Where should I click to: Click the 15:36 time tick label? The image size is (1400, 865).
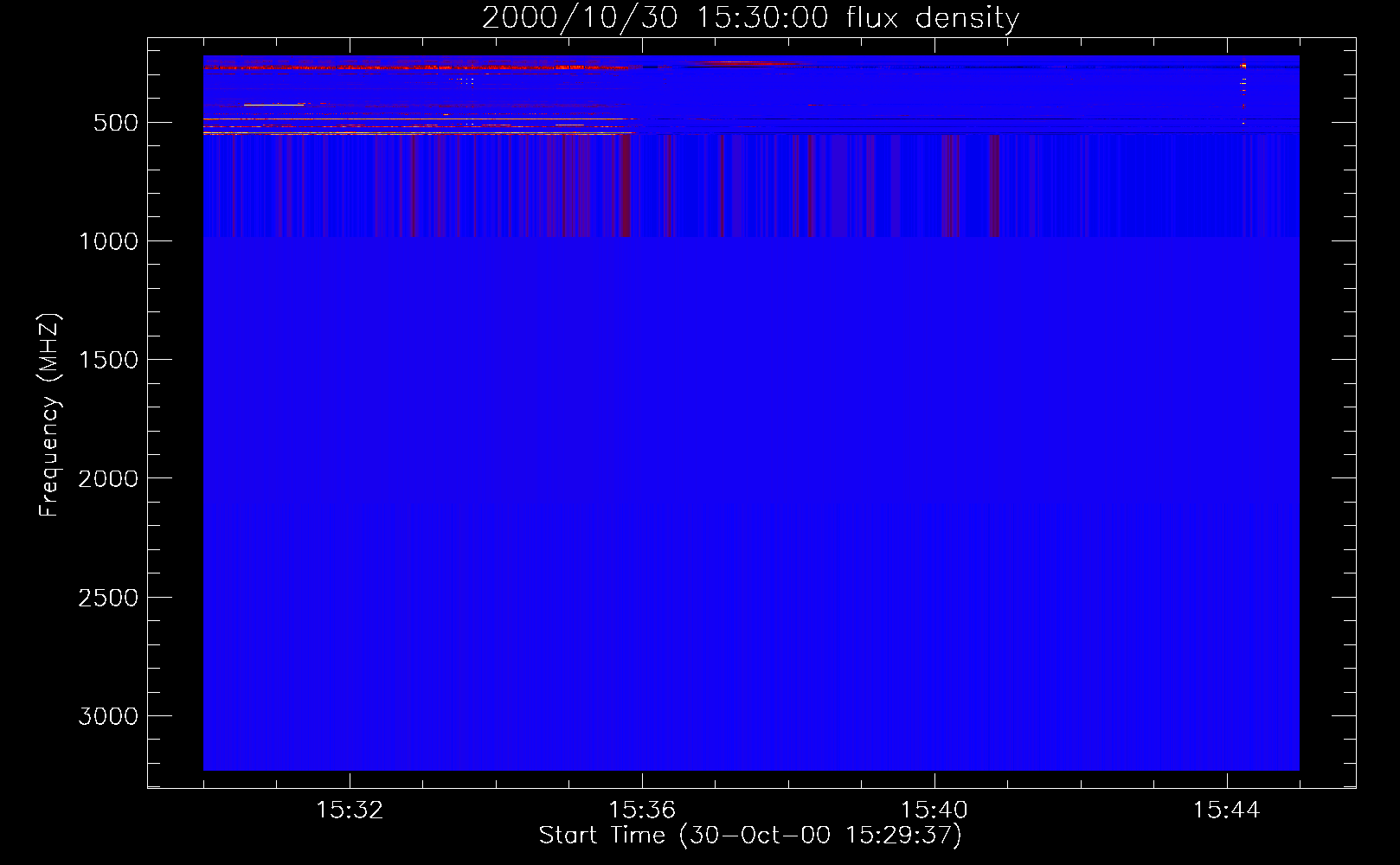click(642, 811)
